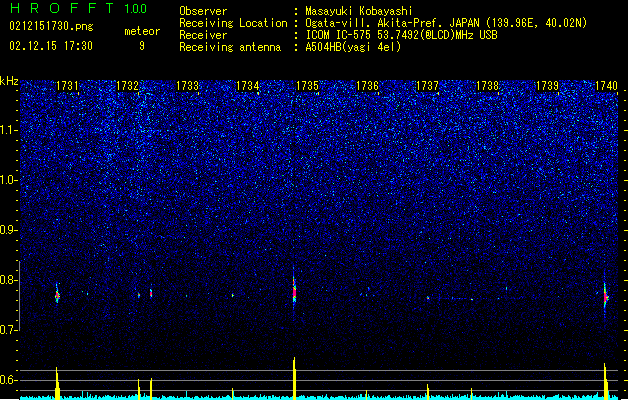Click the 0.7 kHz axis label
Screen dimensions: 629x400
pyautogui.click(x=9, y=330)
